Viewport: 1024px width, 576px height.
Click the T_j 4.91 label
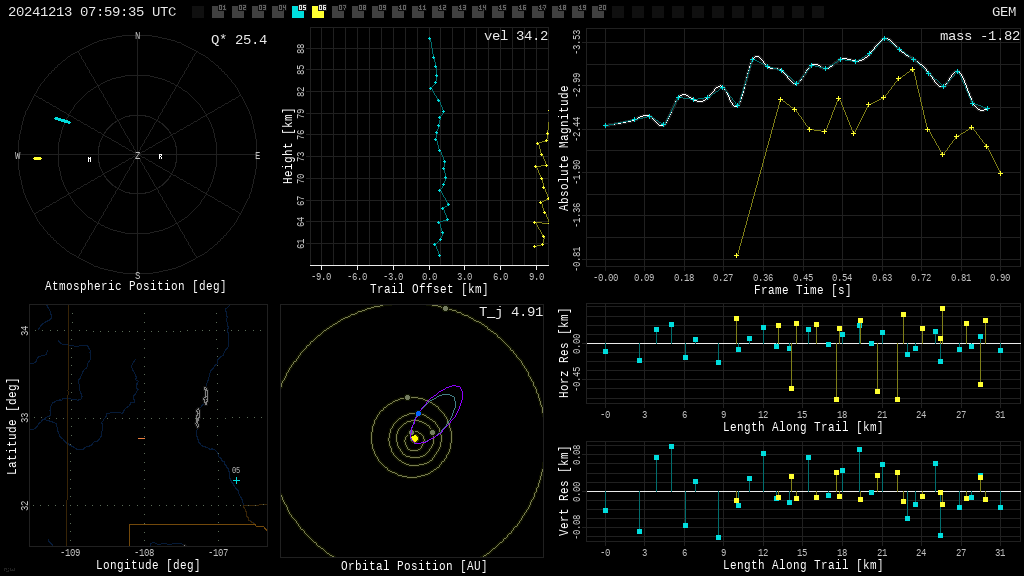510,312
